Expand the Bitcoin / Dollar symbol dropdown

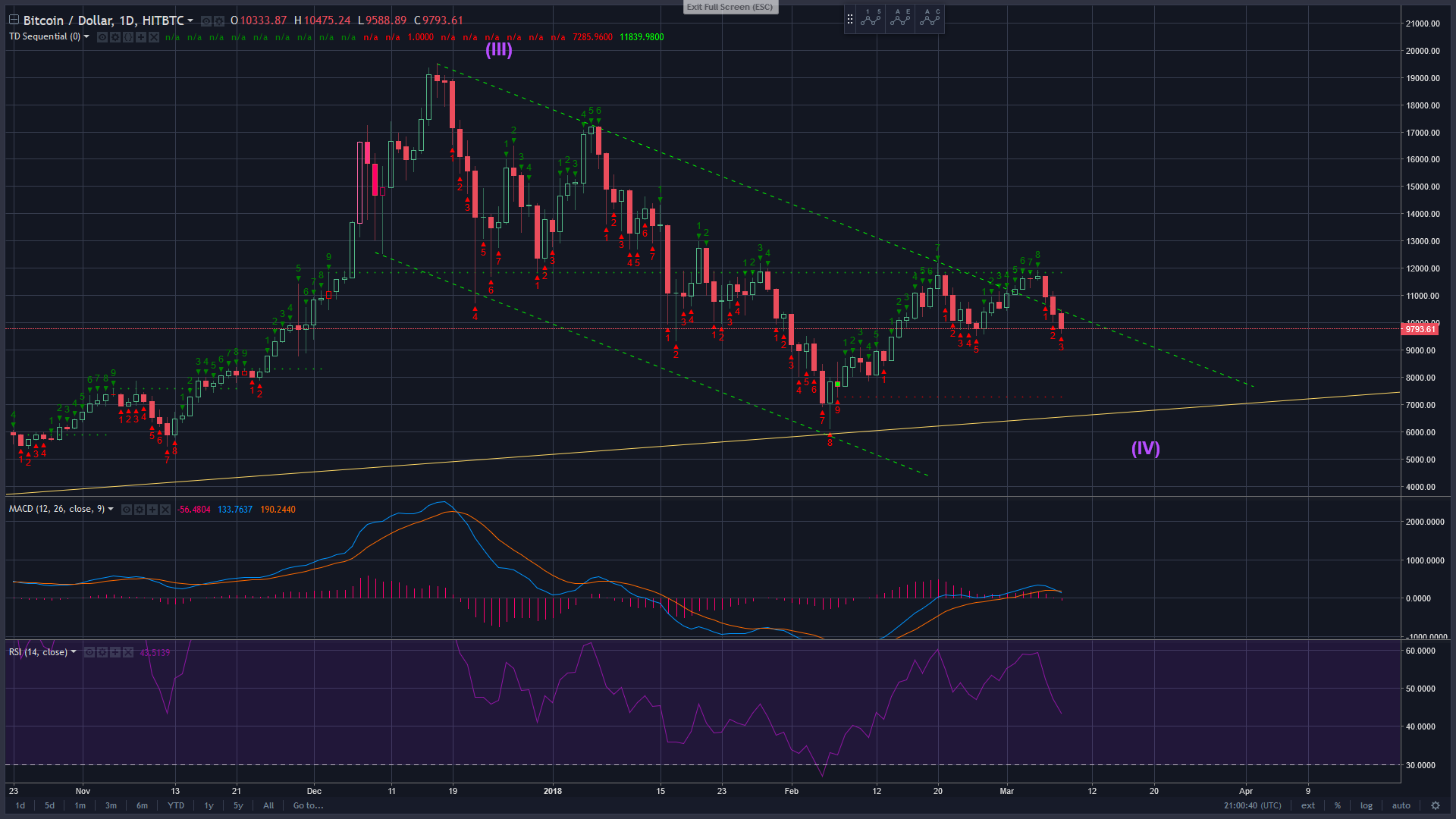click(190, 20)
